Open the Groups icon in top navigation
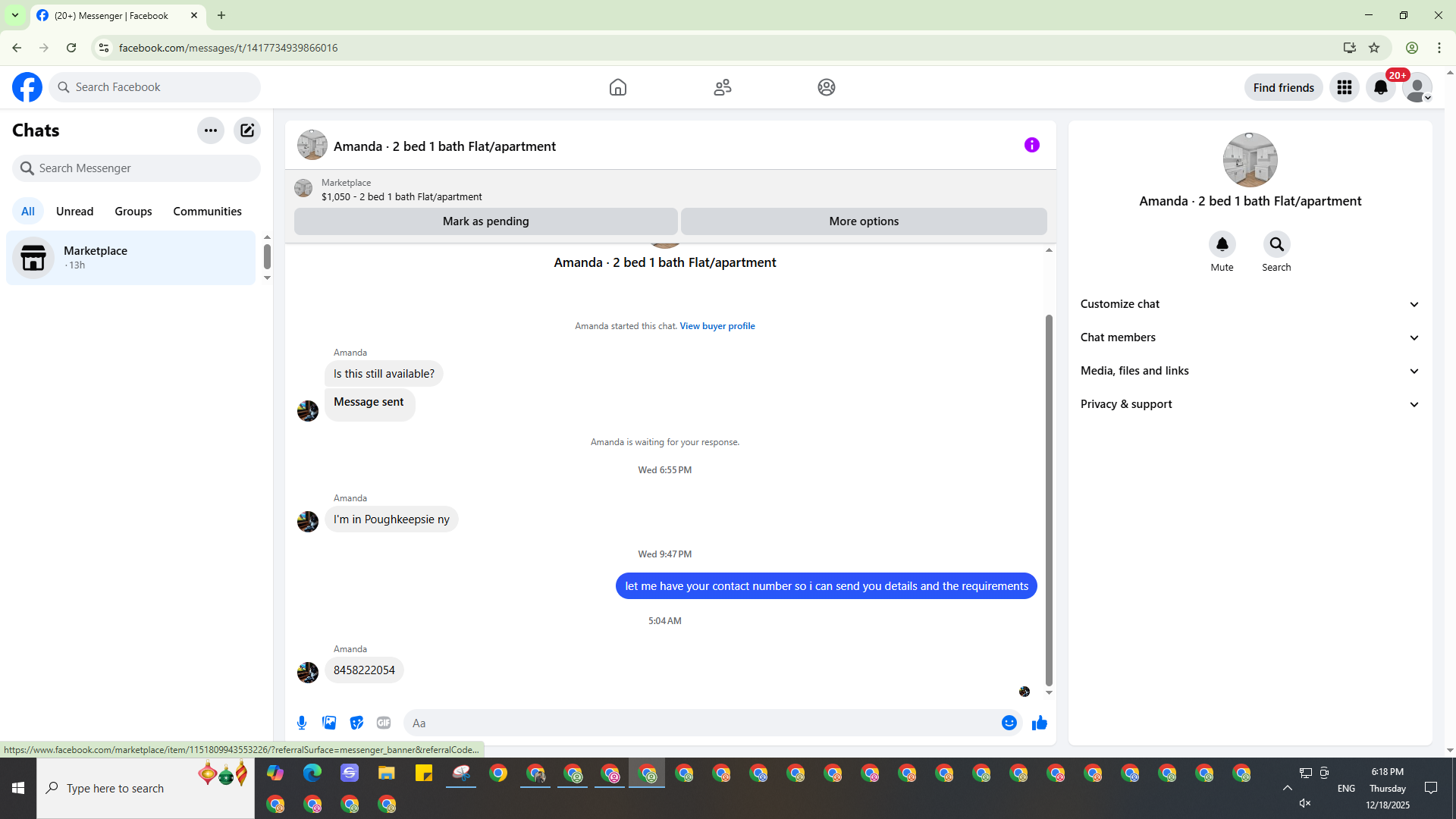The height and width of the screenshot is (819, 1456). click(x=827, y=87)
